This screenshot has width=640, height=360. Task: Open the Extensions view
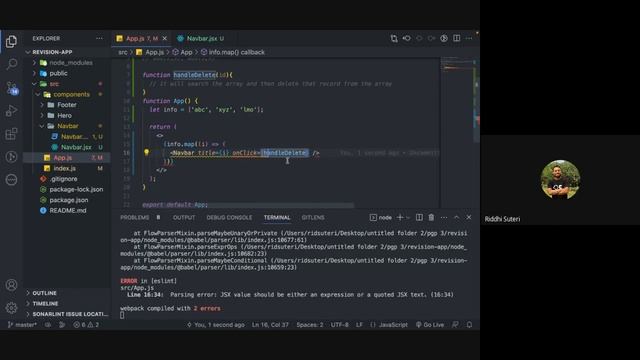[11, 134]
